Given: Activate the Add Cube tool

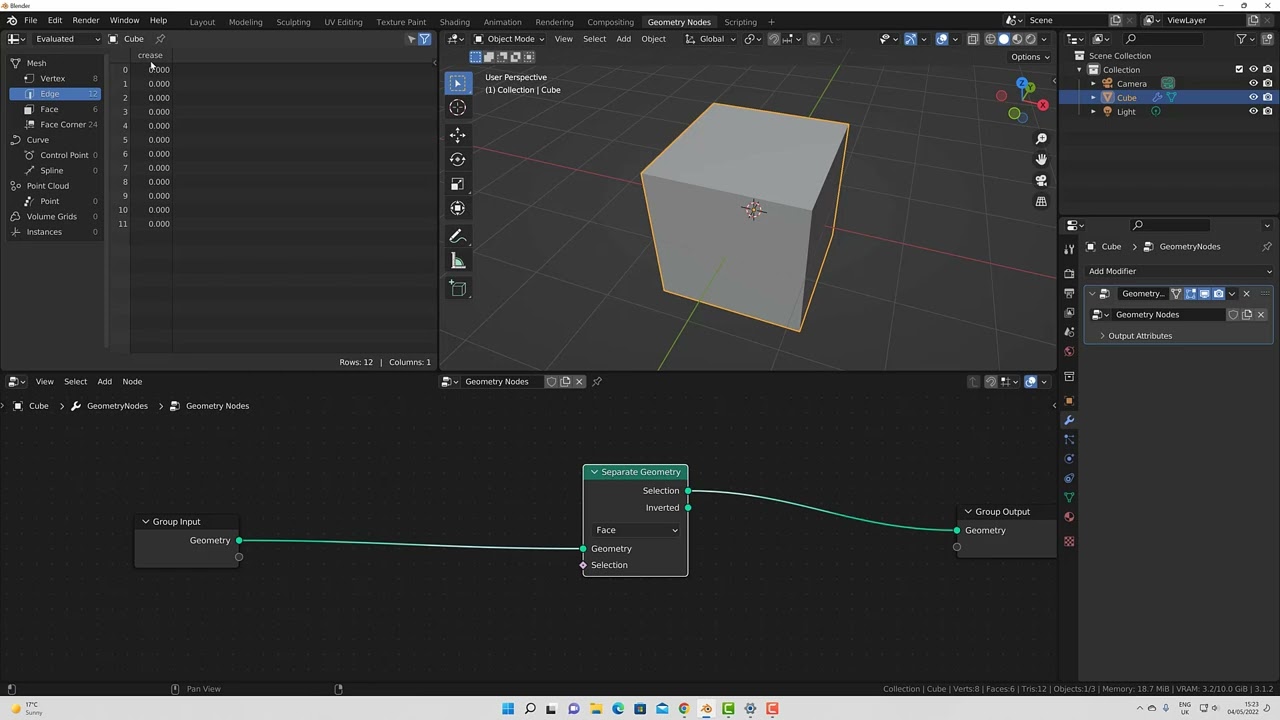Looking at the screenshot, I should (457, 288).
